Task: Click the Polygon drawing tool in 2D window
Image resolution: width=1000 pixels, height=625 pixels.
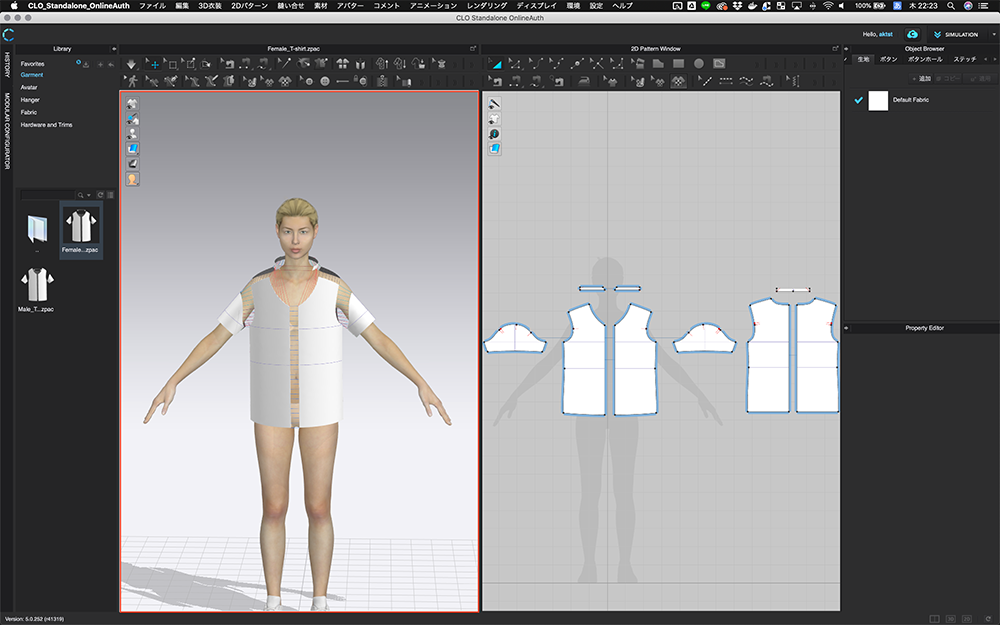Action: tap(659, 64)
